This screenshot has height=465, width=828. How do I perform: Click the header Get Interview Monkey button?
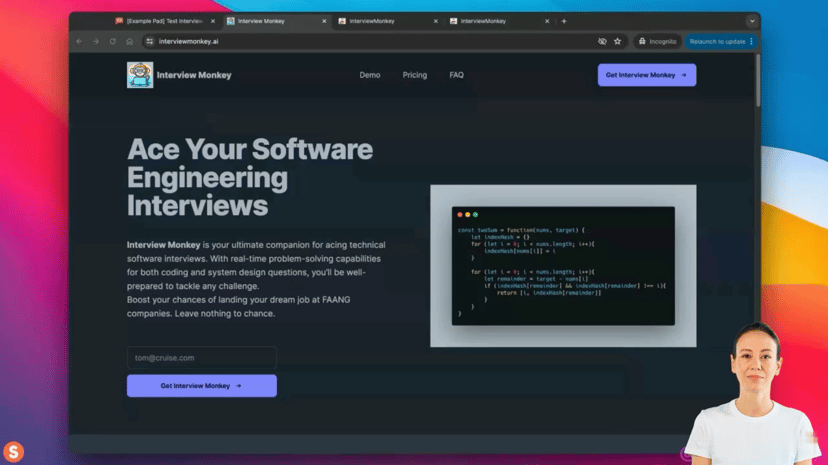(647, 75)
